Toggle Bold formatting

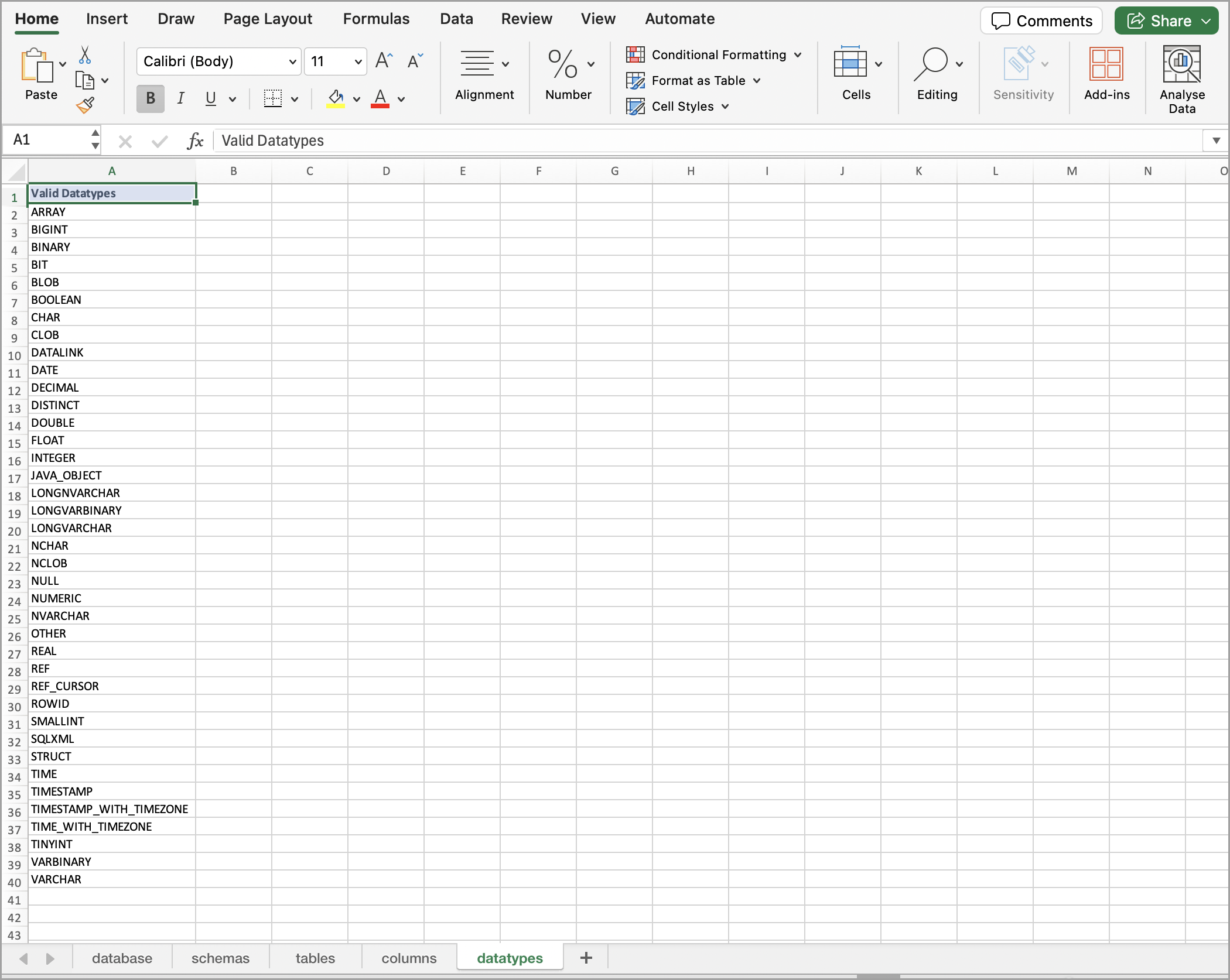point(151,98)
